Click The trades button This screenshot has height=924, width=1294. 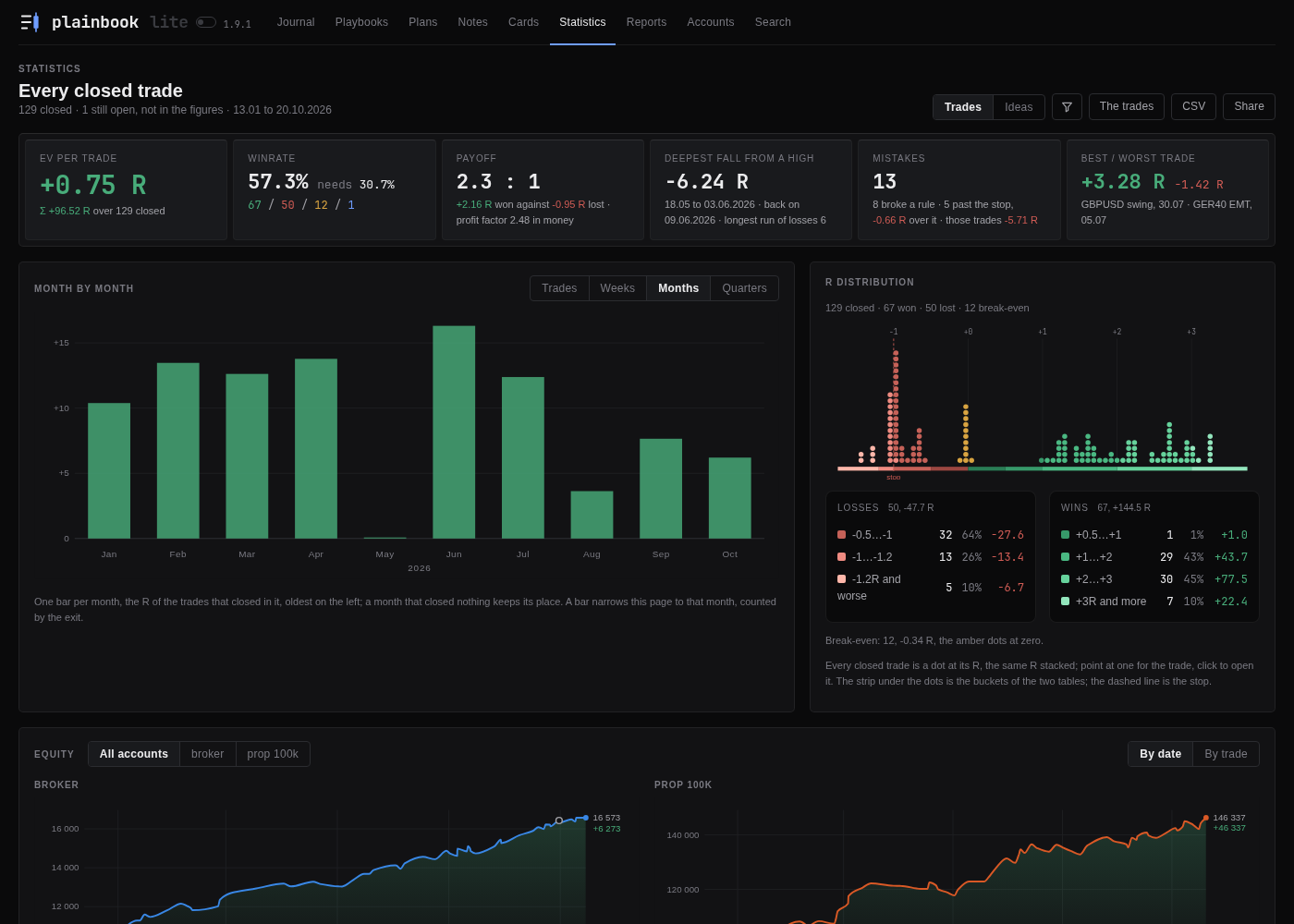pos(1127,106)
